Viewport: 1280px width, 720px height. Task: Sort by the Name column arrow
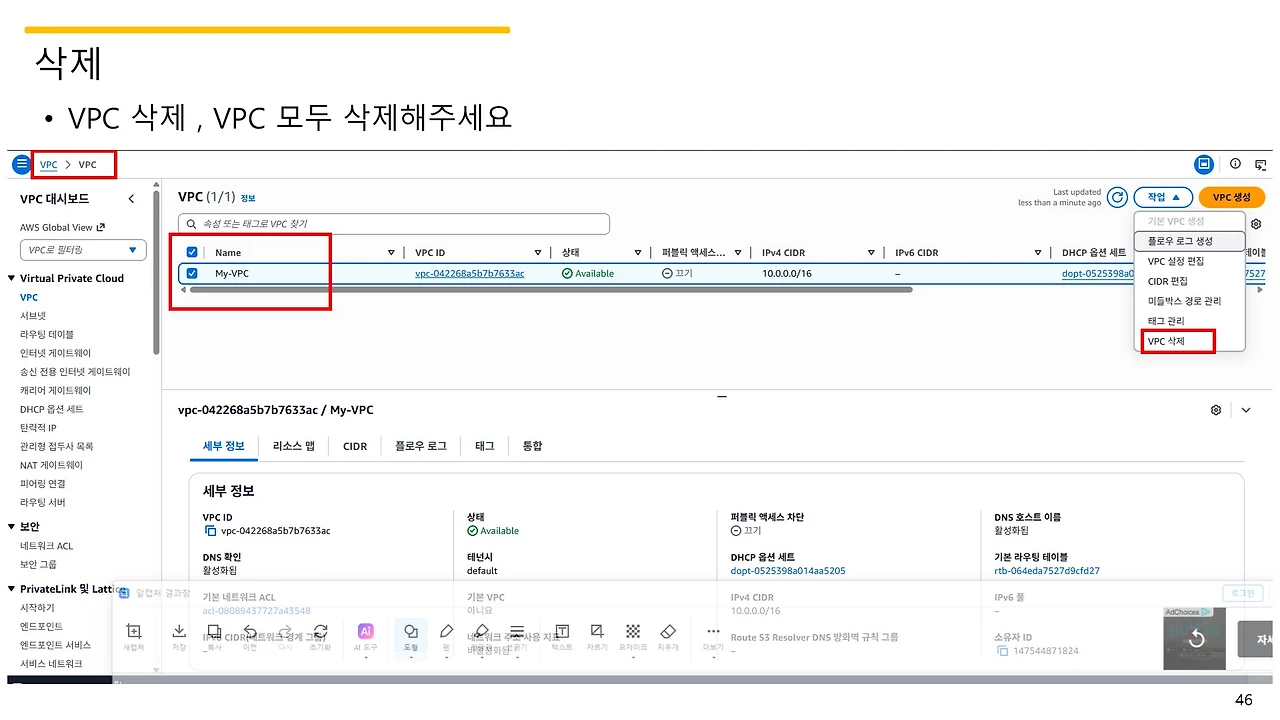click(391, 253)
